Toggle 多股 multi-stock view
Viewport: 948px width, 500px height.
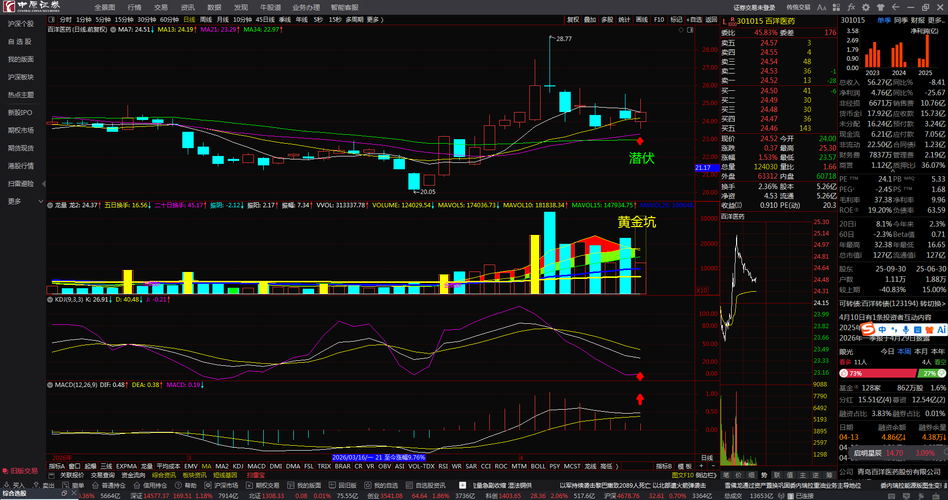[607, 19]
